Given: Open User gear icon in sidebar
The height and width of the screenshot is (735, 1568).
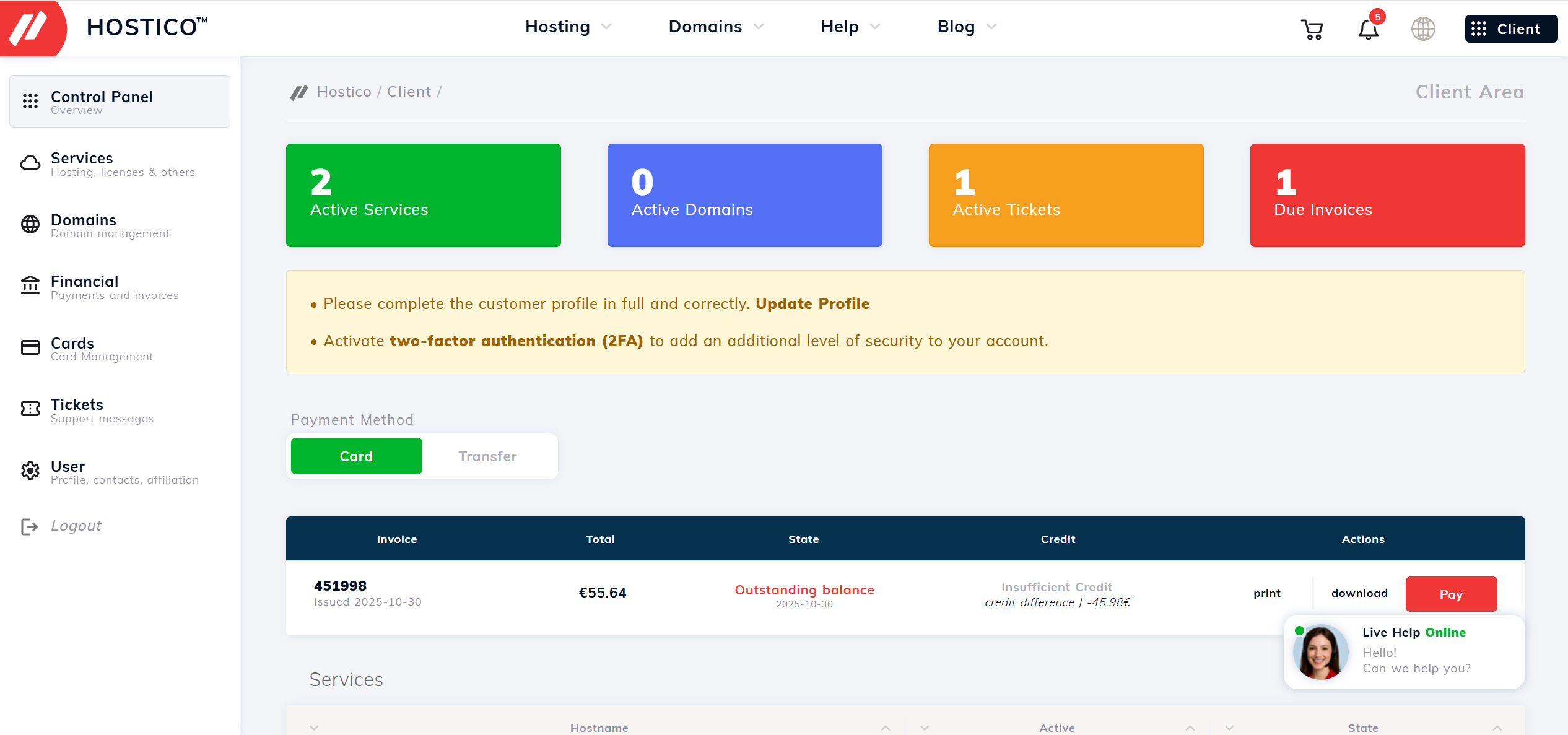Looking at the screenshot, I should (30, 471).
